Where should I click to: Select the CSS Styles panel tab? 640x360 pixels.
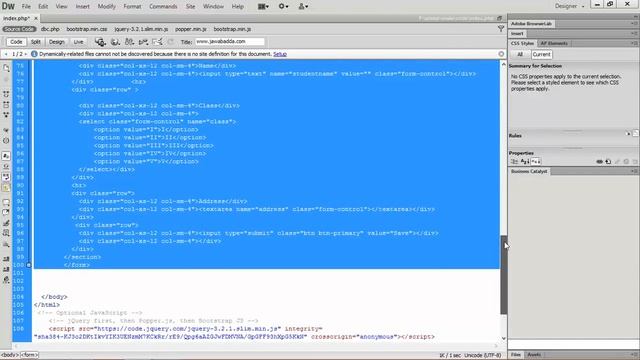pyautogui.click(x=522, y=43)
